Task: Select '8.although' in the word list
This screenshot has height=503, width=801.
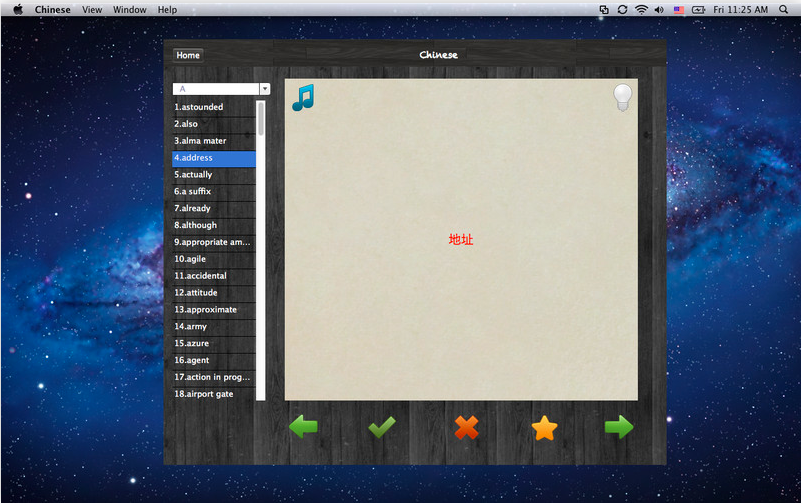Action: pos(214,225)
